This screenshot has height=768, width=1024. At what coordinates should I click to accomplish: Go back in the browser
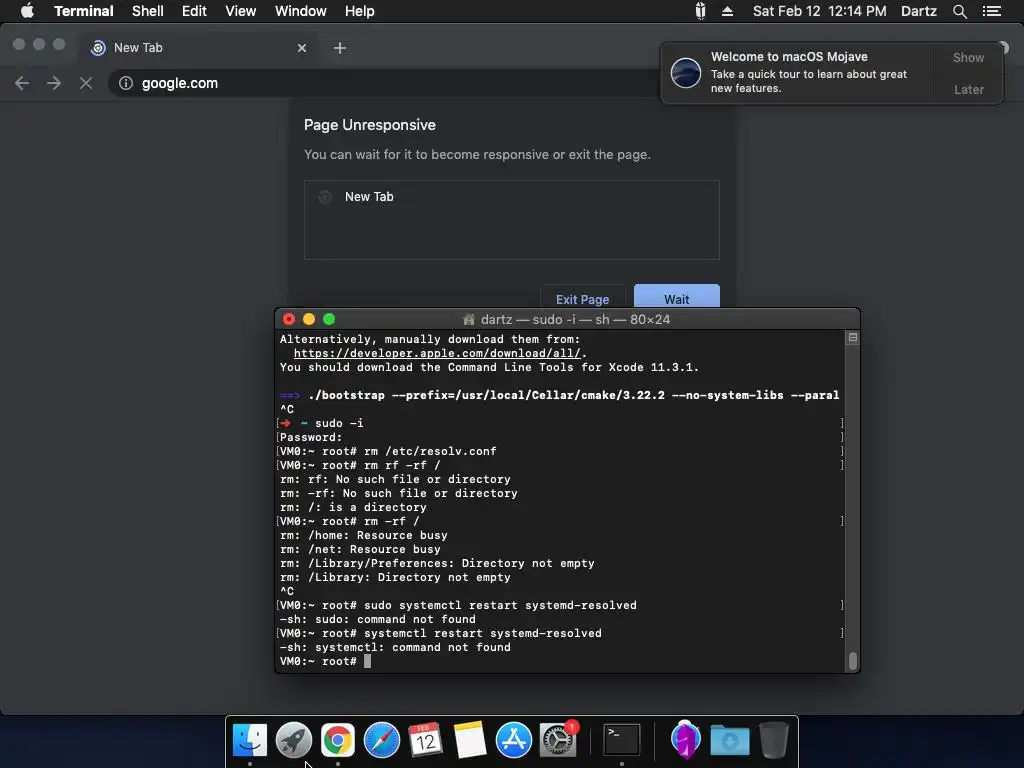[22, 83]
